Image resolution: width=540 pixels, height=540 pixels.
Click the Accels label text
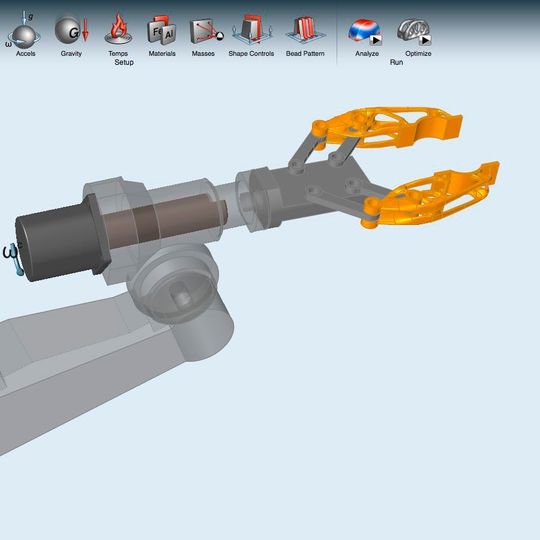click(25, 53)
